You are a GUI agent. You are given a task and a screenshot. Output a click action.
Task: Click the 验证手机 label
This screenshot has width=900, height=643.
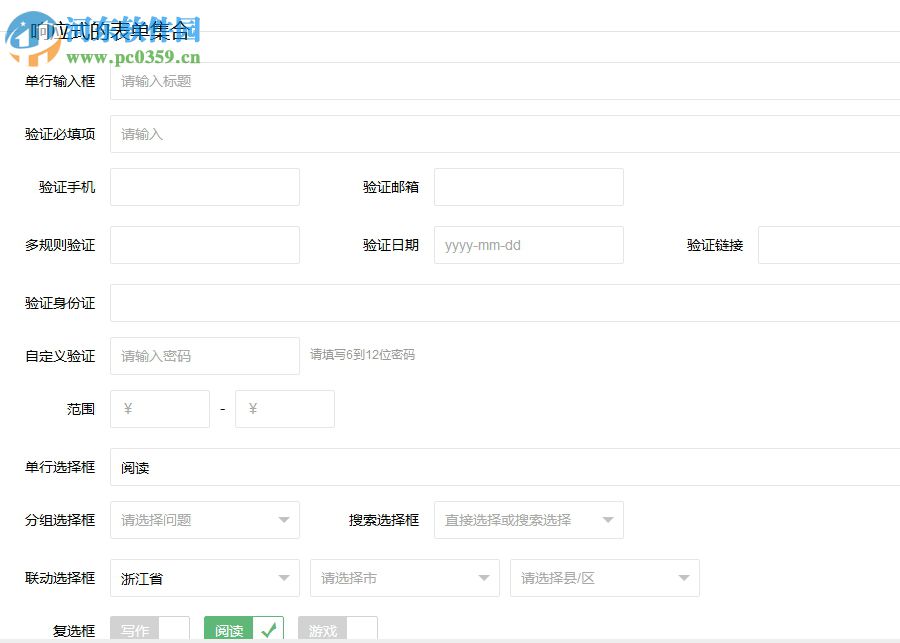tap(67, 187)
